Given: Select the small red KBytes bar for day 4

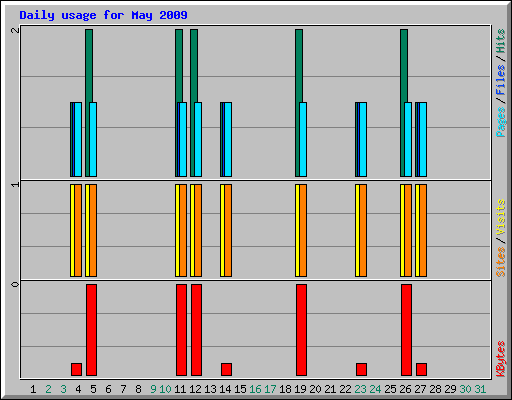Looking at the screenshot, I should [76, 369].
